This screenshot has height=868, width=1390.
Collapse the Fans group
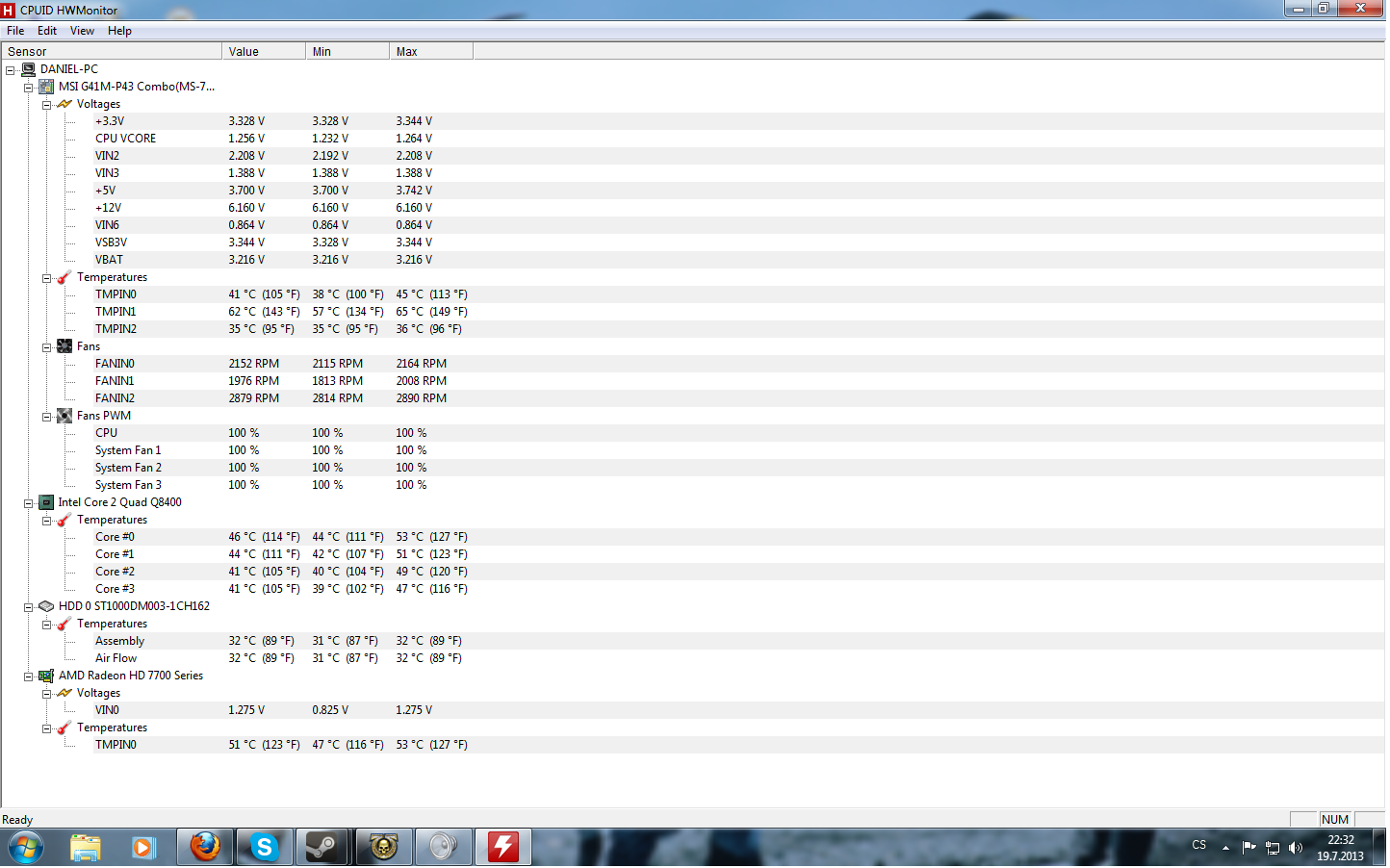(46, 347)
